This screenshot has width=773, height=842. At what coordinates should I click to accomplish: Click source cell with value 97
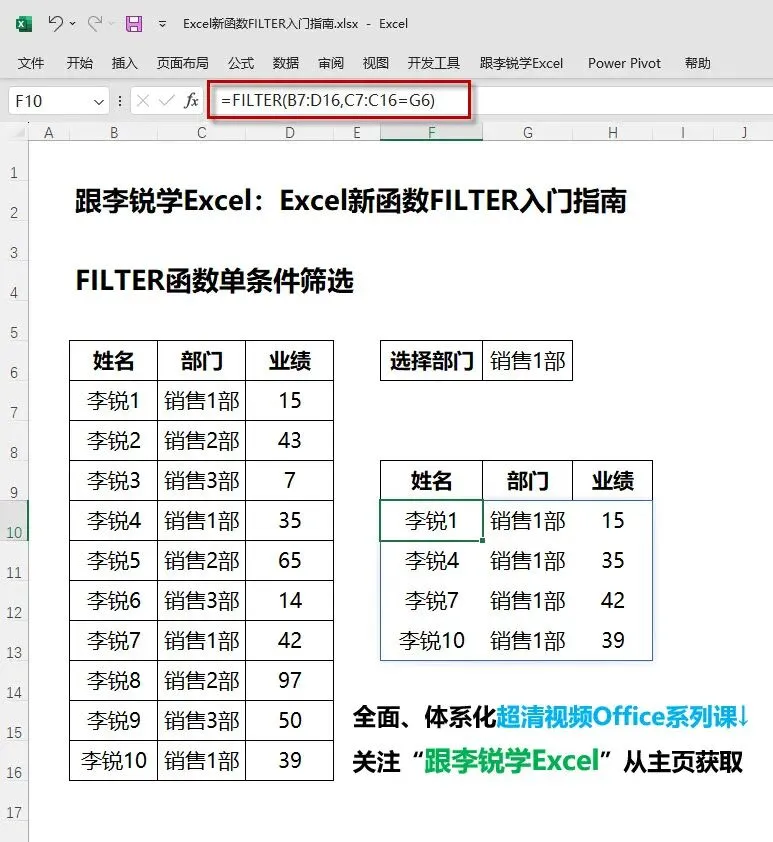pos(289,680)
